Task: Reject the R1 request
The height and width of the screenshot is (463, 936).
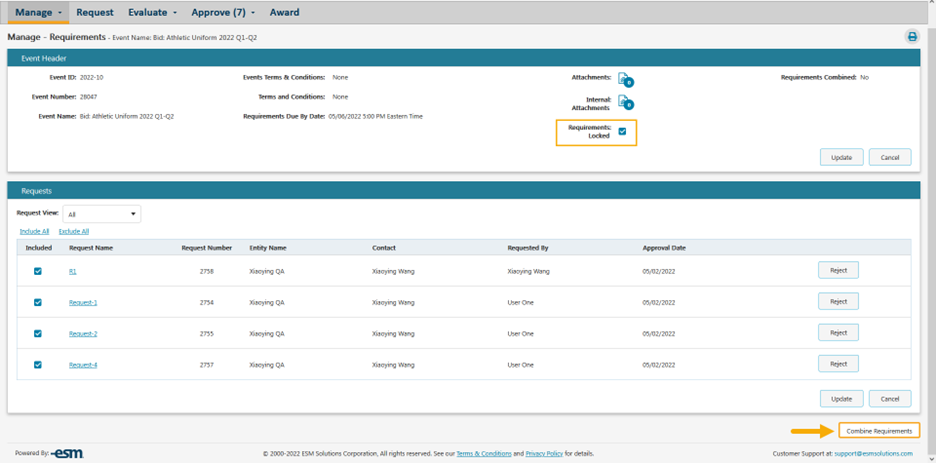Action: coord(838,270)
